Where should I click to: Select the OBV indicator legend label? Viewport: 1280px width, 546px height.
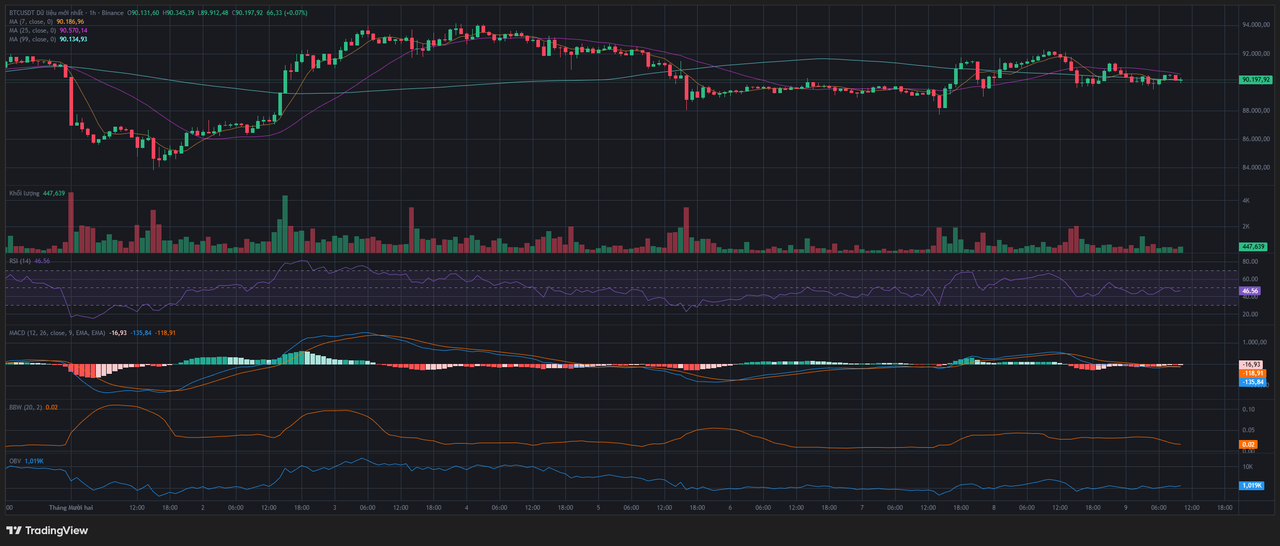pos(14,461)
